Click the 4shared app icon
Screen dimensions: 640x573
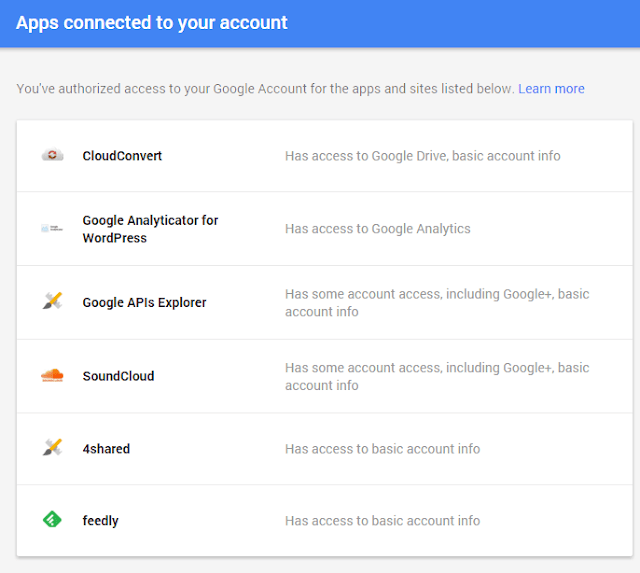(x=52, y=449)
